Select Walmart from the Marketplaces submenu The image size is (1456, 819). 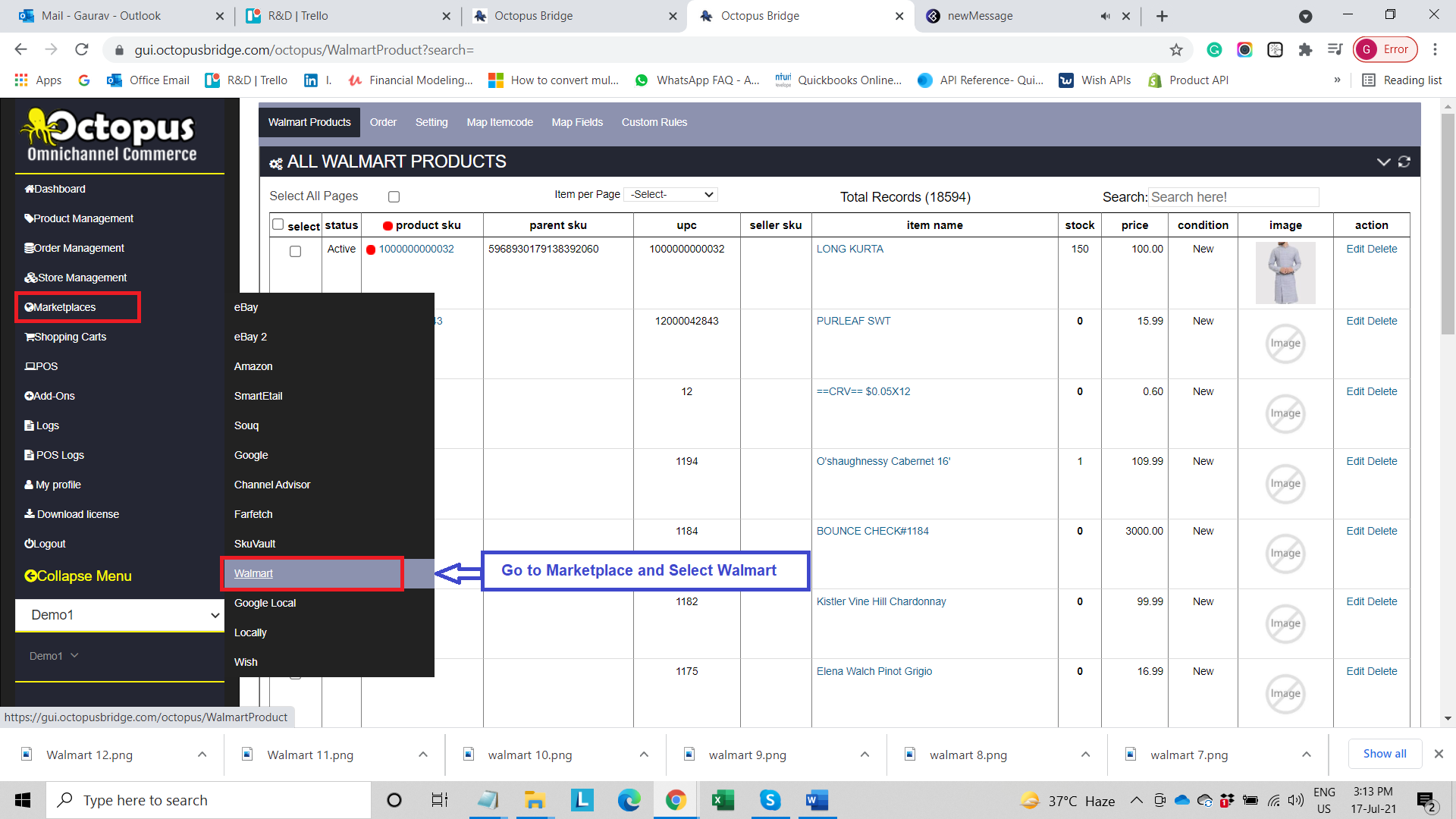[253, 573]
